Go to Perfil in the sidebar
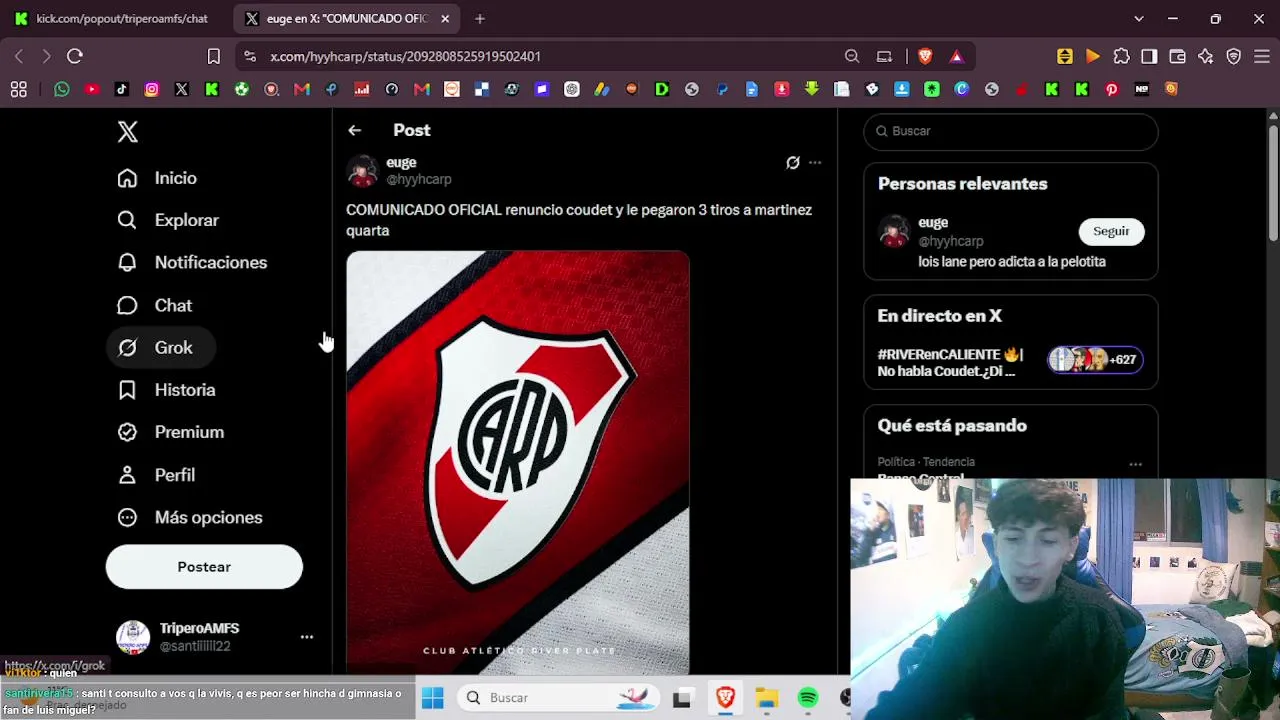This screenshot has height=720, width=1280. [156, 475]
